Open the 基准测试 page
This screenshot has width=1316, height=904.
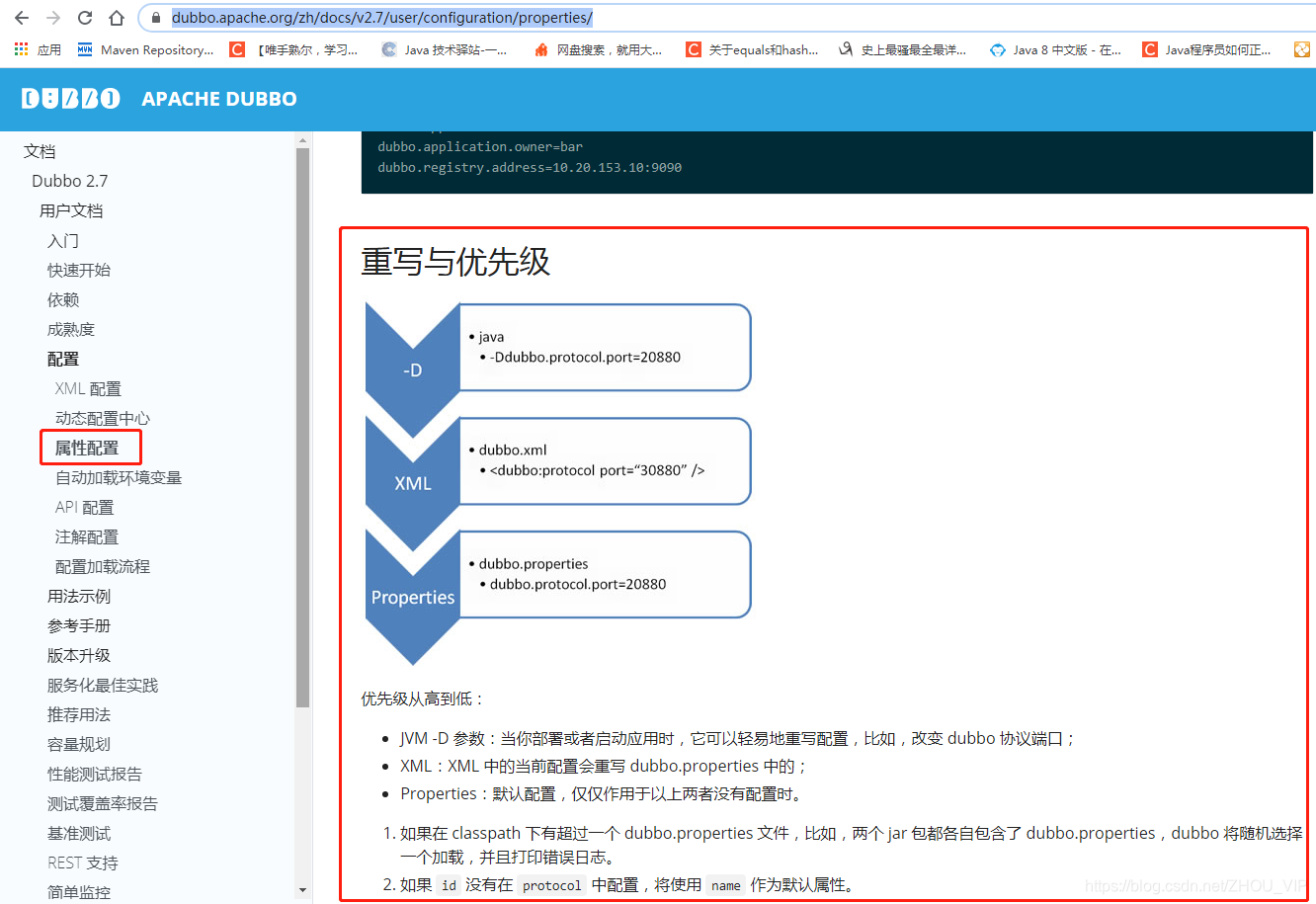coord(79,833)
